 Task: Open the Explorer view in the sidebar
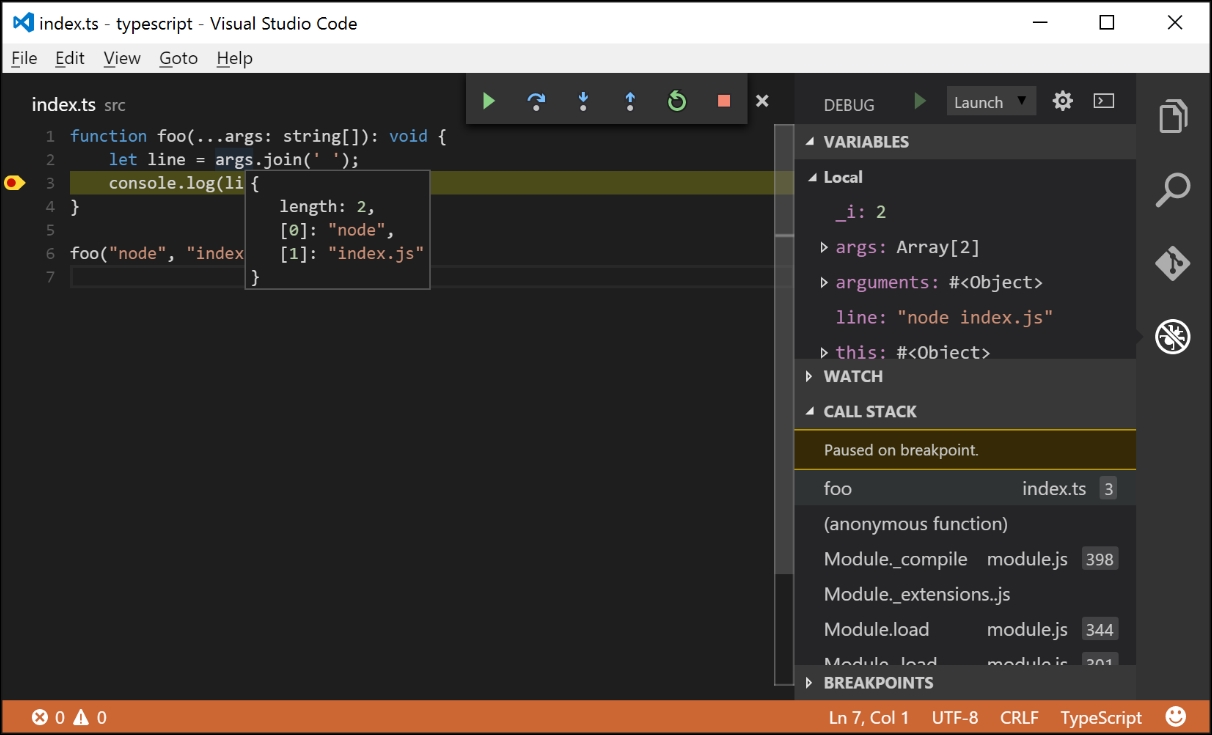(1173, 116)
